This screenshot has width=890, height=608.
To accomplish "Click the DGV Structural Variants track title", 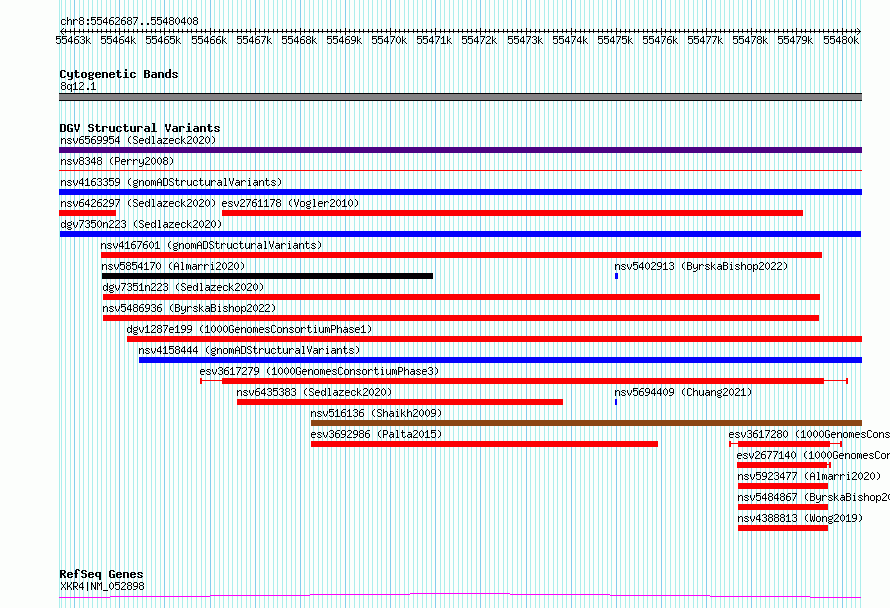I will (x=140, y=128).
